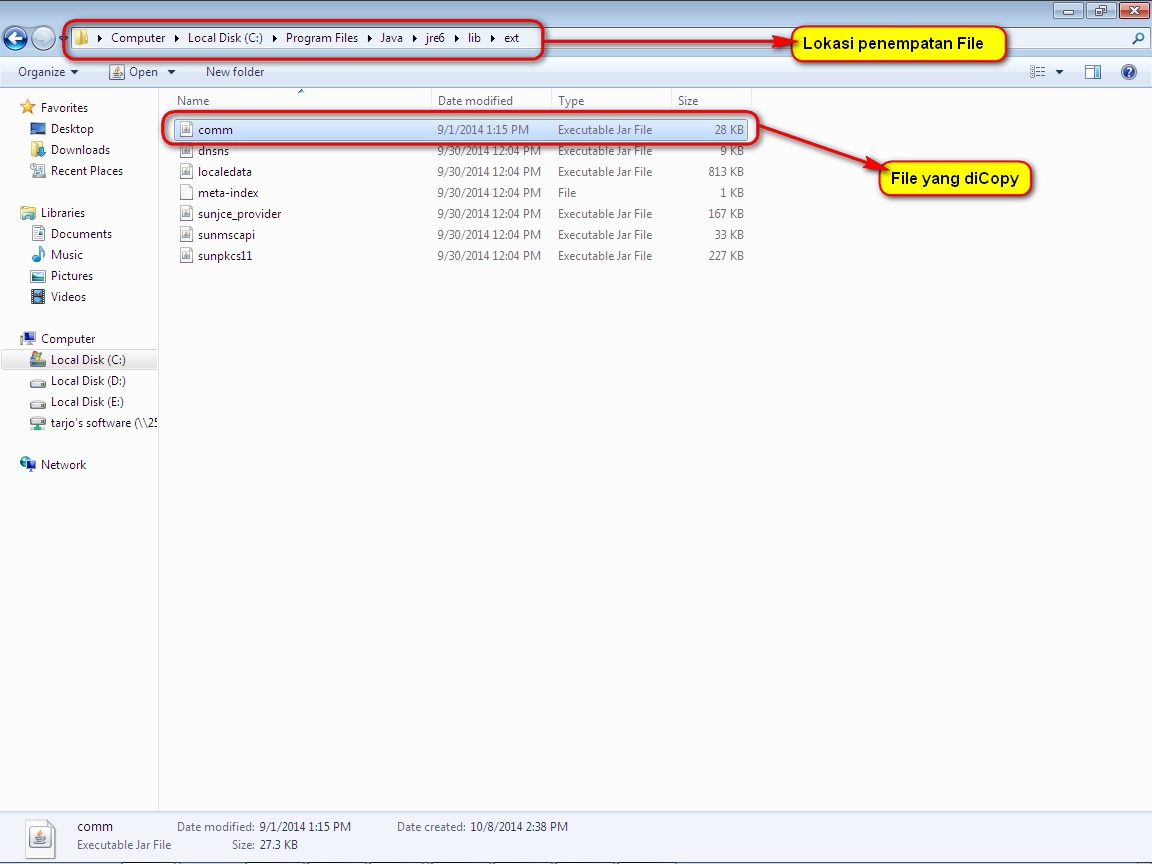Toggle the preview pane icon

click(1092, 72)
